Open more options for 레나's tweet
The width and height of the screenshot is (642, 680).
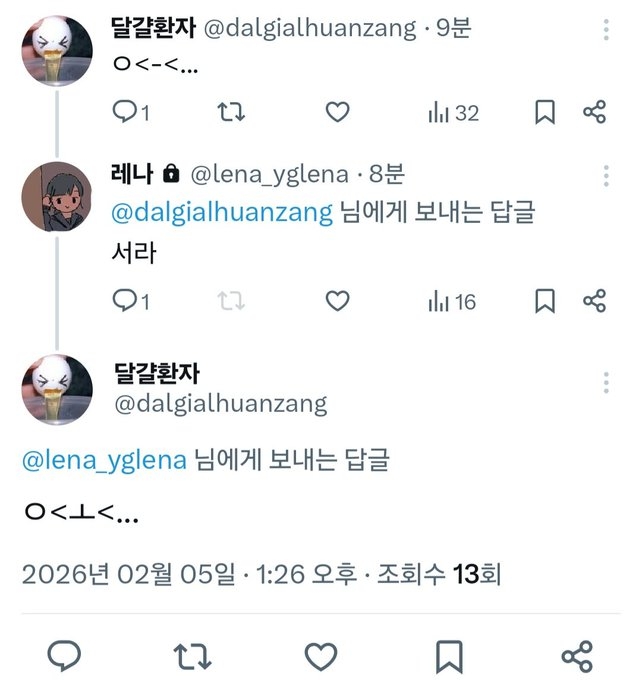click(x=606, y=176)
